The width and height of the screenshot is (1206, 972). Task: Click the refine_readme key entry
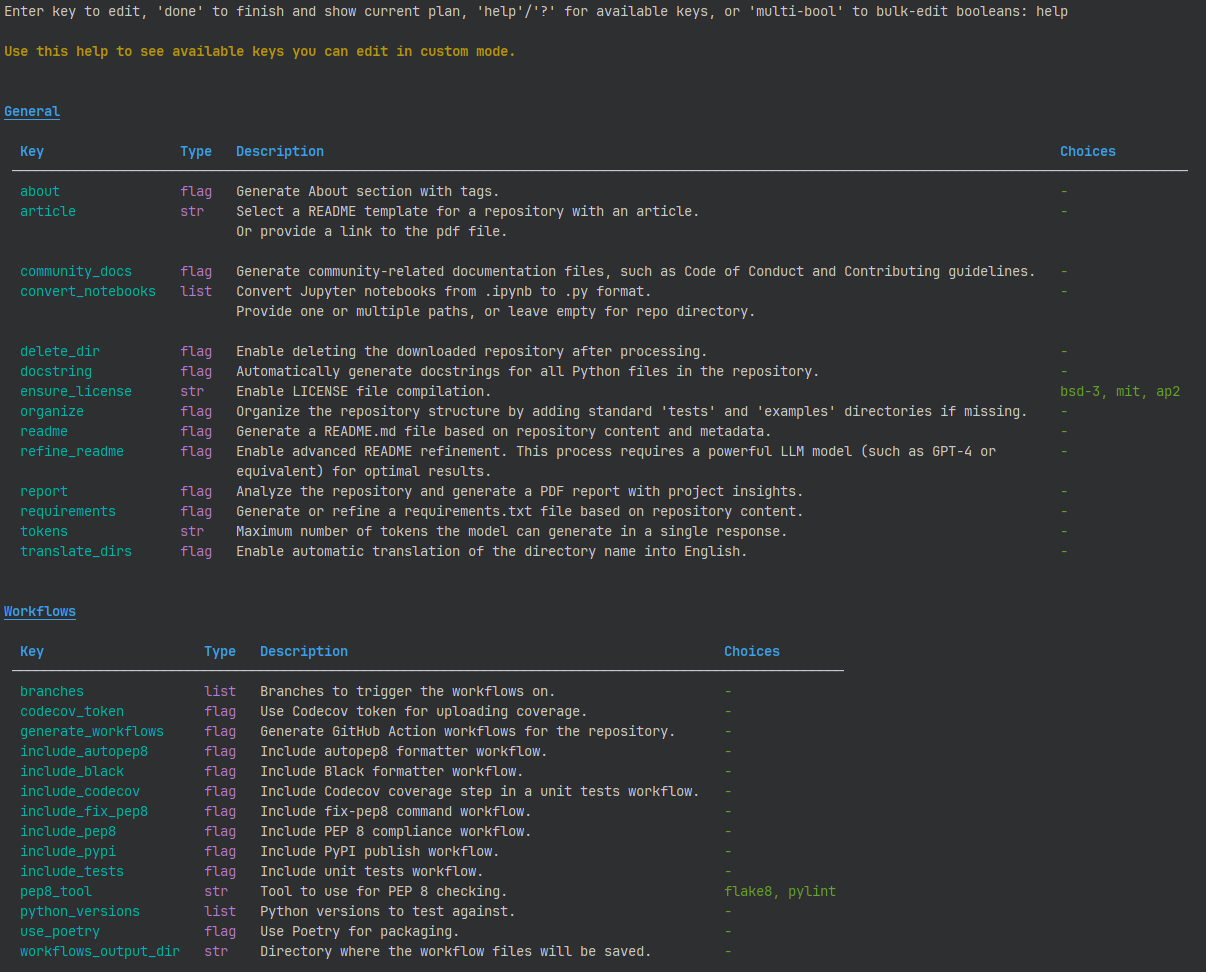coord(72,451)
